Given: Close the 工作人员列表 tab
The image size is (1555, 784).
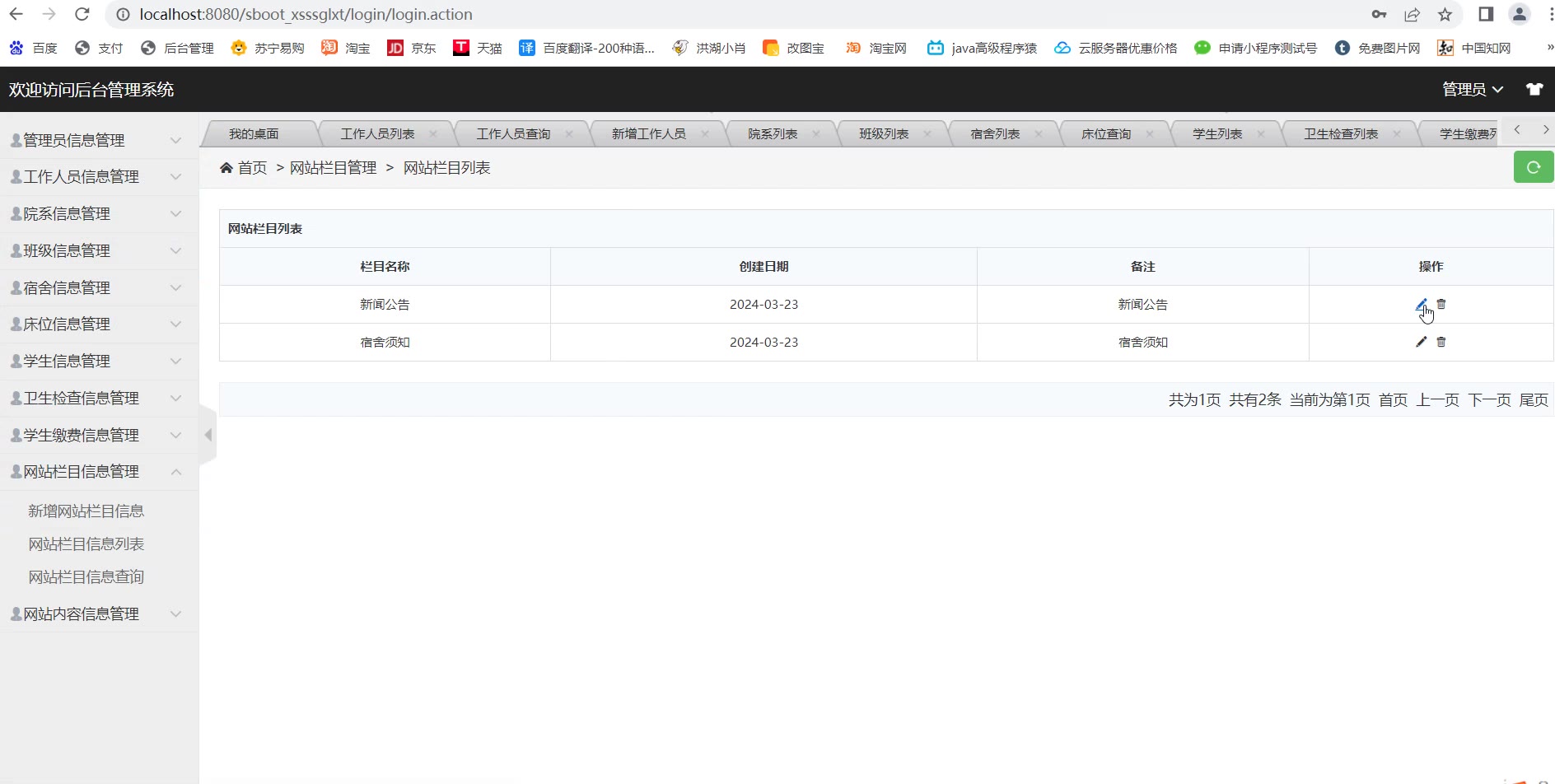Looking at the screenshot, I should 433,133.
